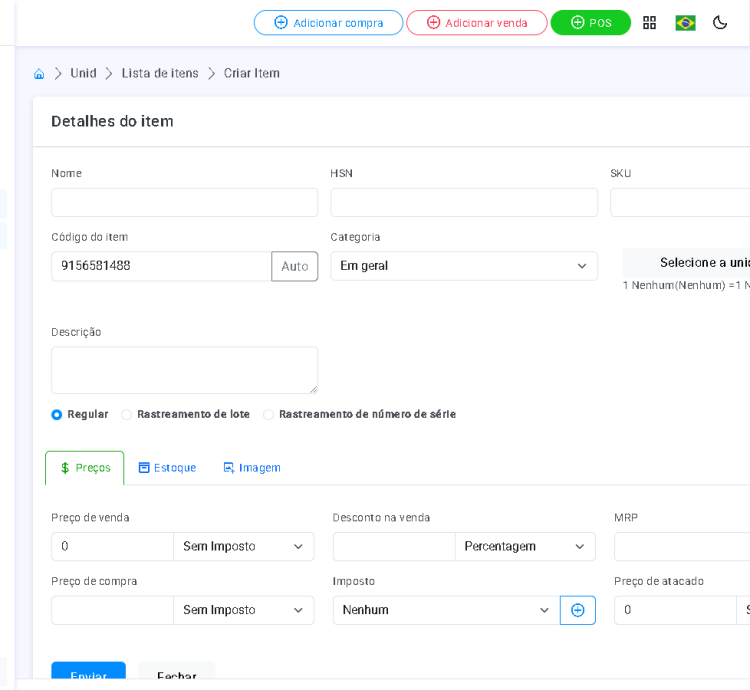Click the Nome input field

(184, 203)
